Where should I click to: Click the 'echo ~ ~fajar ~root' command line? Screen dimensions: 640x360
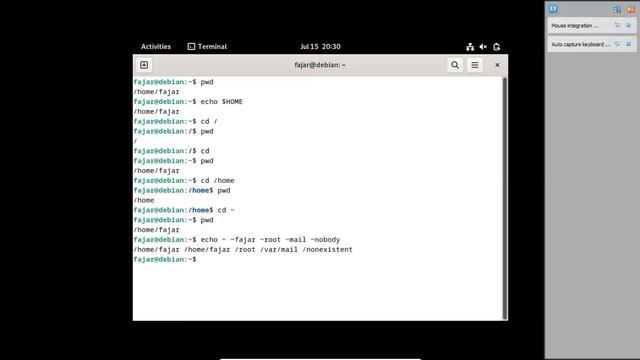coord(237,240)
